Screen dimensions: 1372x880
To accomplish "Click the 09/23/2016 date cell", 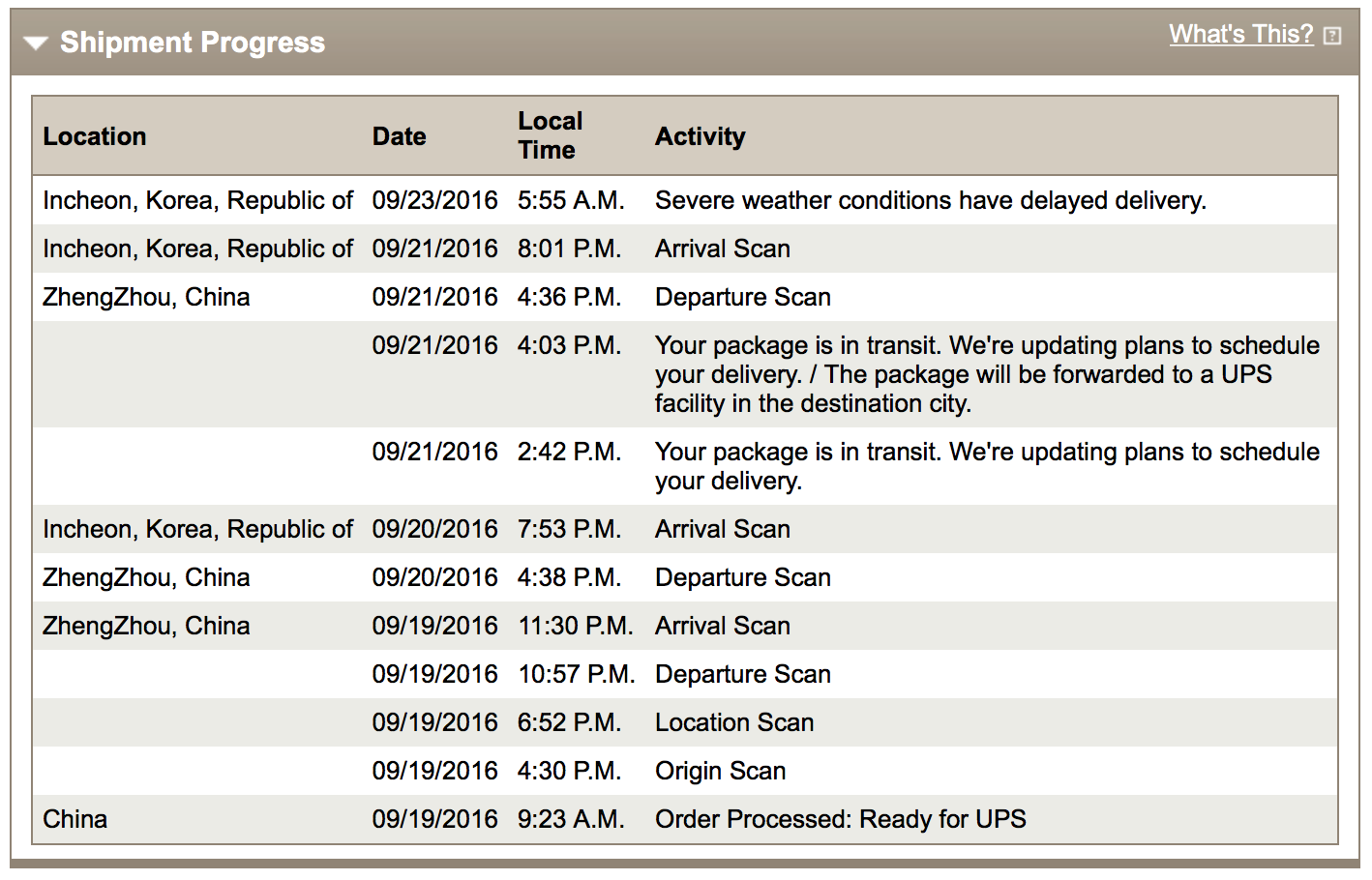I will click(434, 200).
